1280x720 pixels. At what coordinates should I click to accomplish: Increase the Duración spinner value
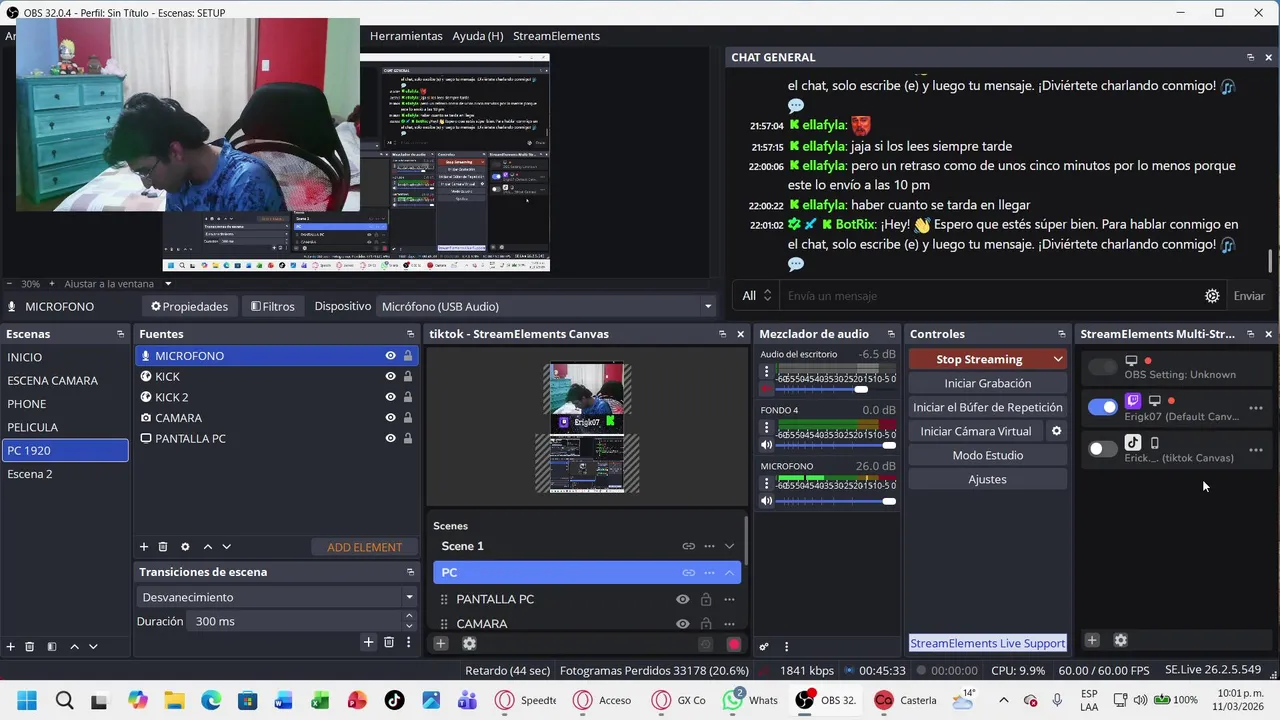coord(407,617)
